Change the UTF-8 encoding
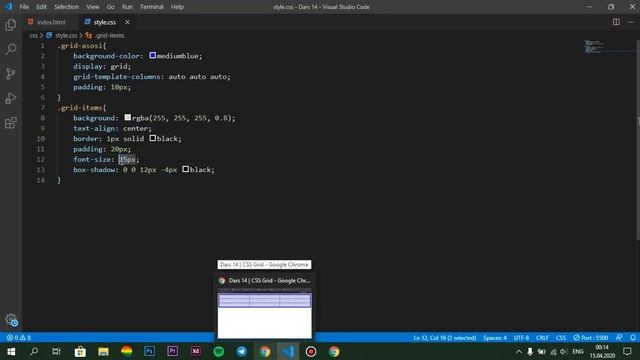The width and height of the screenshot is (640, 360). point(521,338)
